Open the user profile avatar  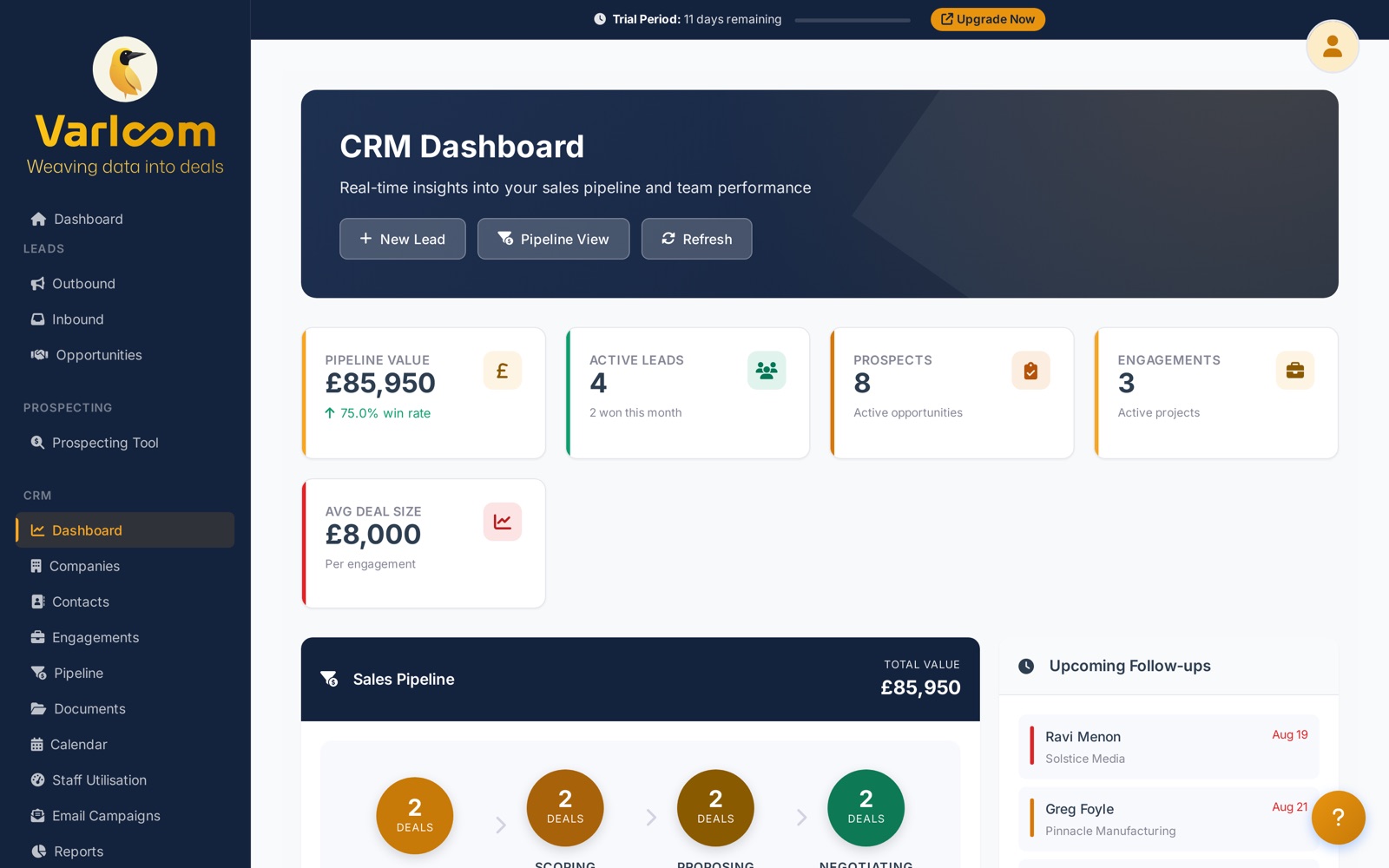click(x=1333, y=46)
